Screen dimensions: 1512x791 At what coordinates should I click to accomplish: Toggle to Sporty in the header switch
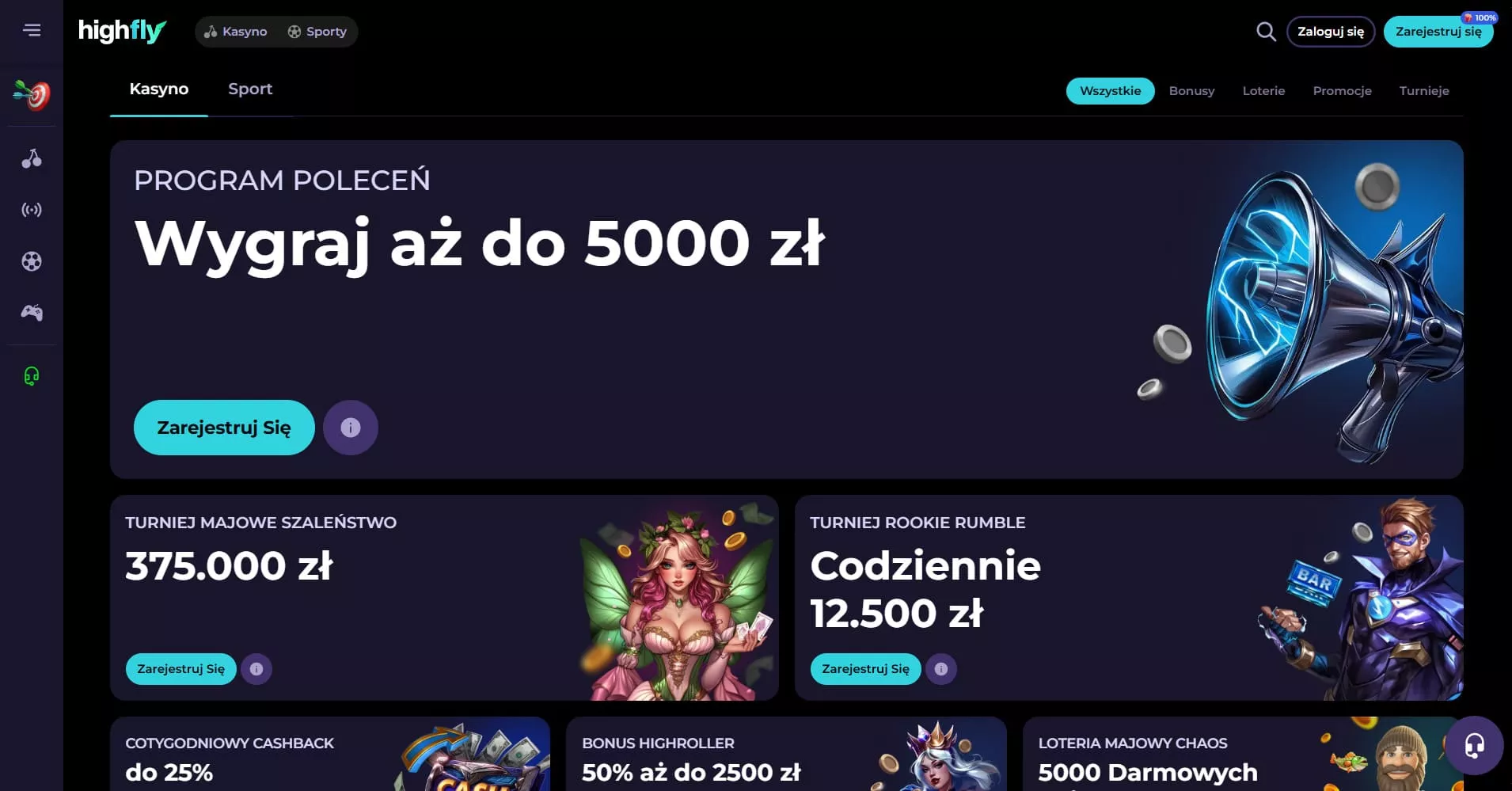[317, 32]
